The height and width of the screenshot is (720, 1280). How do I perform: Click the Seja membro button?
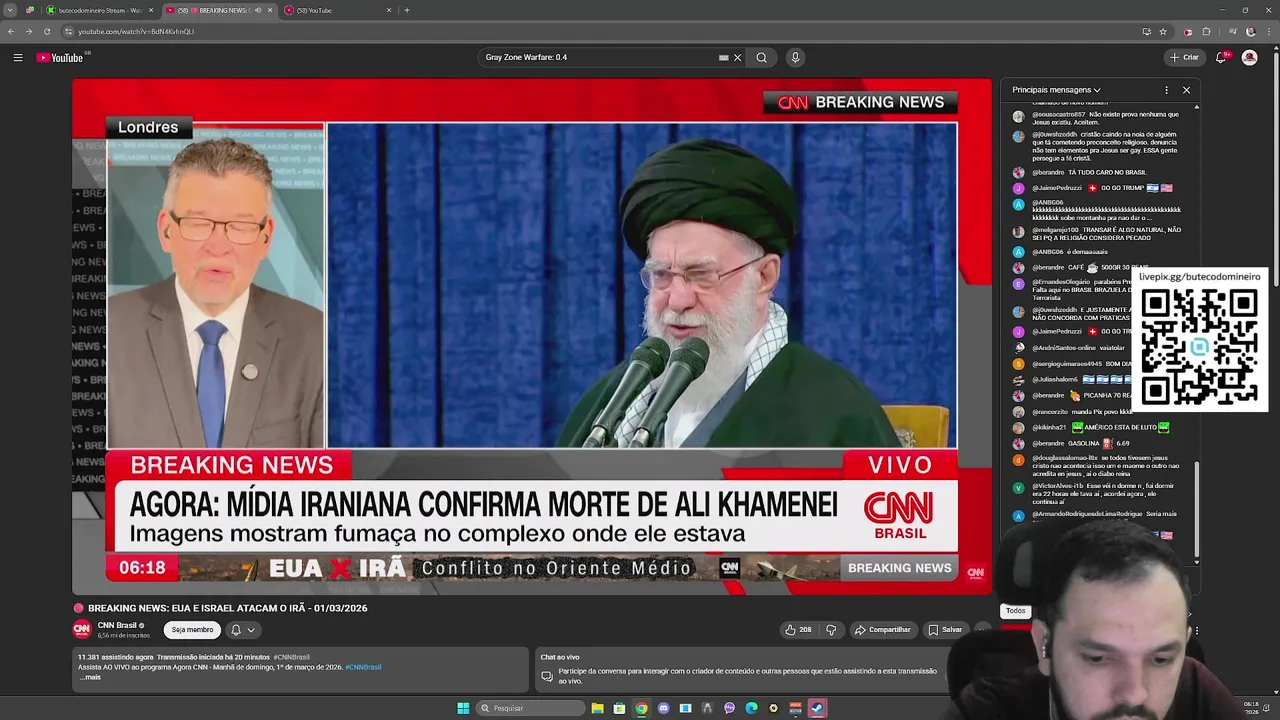[x=192, y=630]
